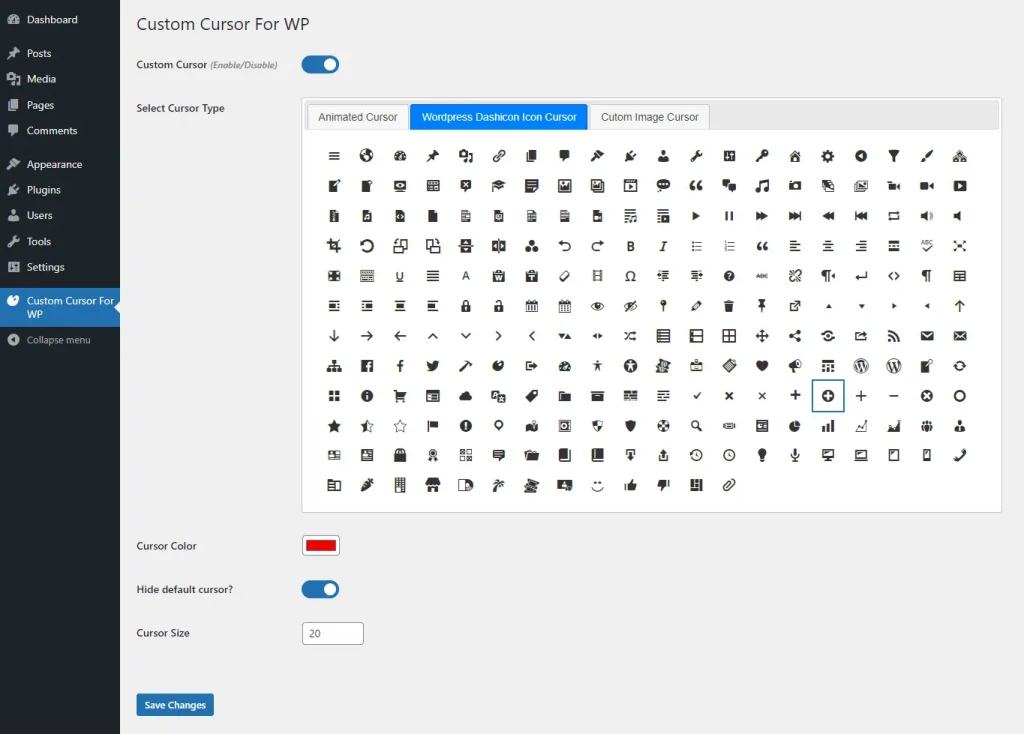Choose the bar chart dashicon
The image size is (1024, 734).
827,426
